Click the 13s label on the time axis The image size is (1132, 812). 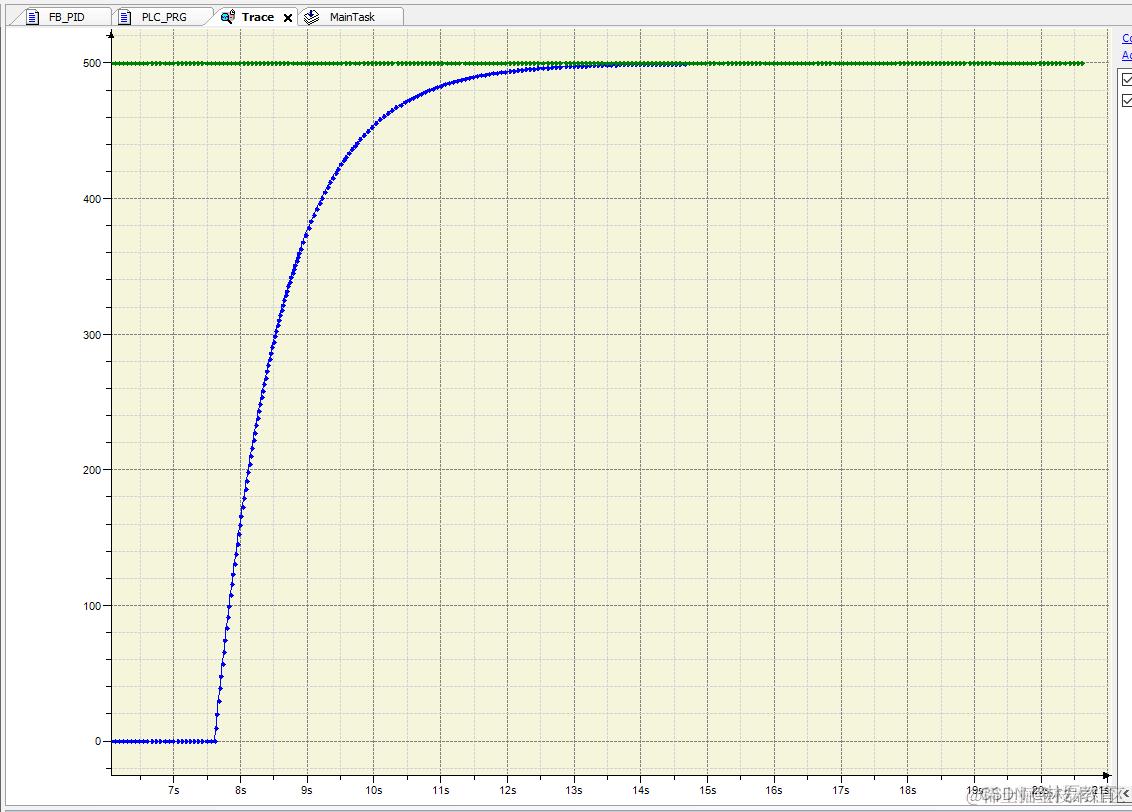click(x=574, y=790)
